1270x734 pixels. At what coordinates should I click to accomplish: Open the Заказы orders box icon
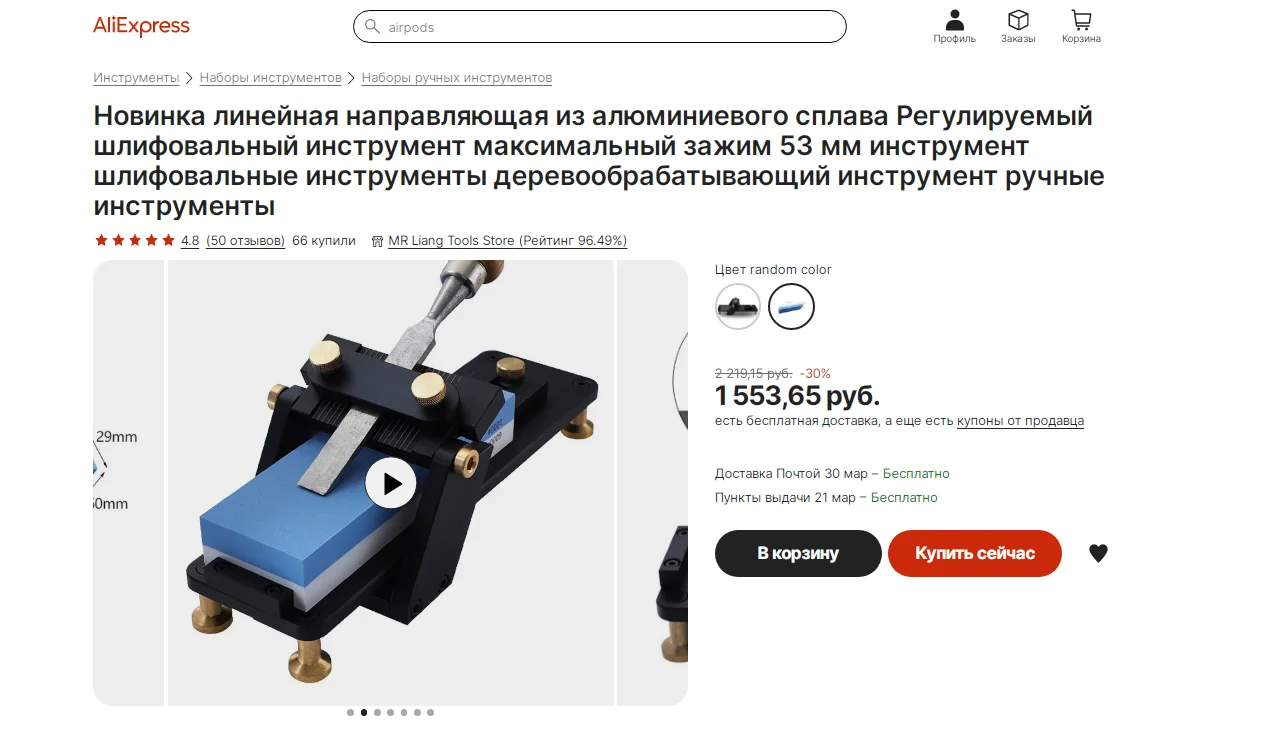1018,20
